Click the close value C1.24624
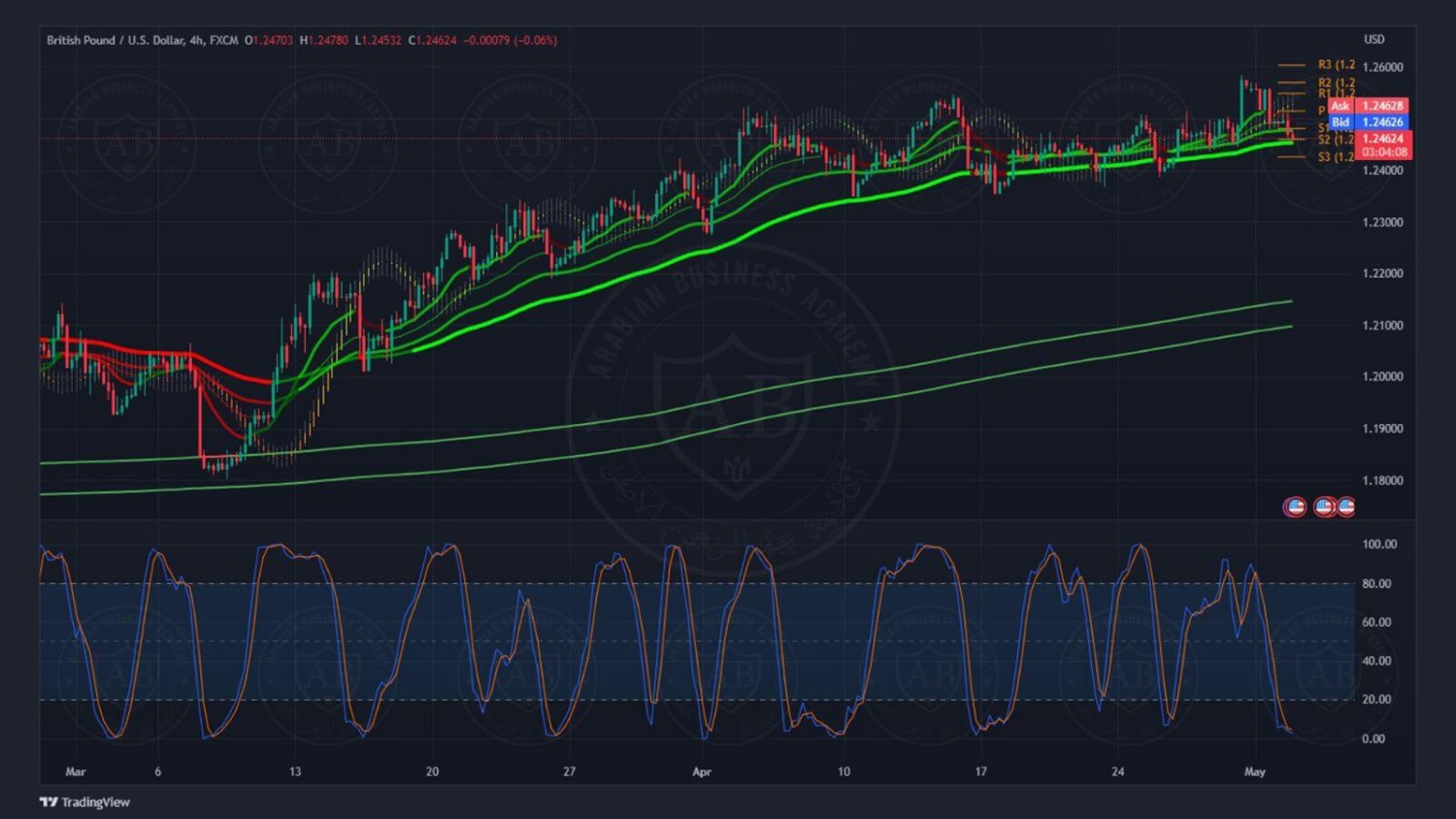Screen dimensions: 1456x819 tap(433, 41)
